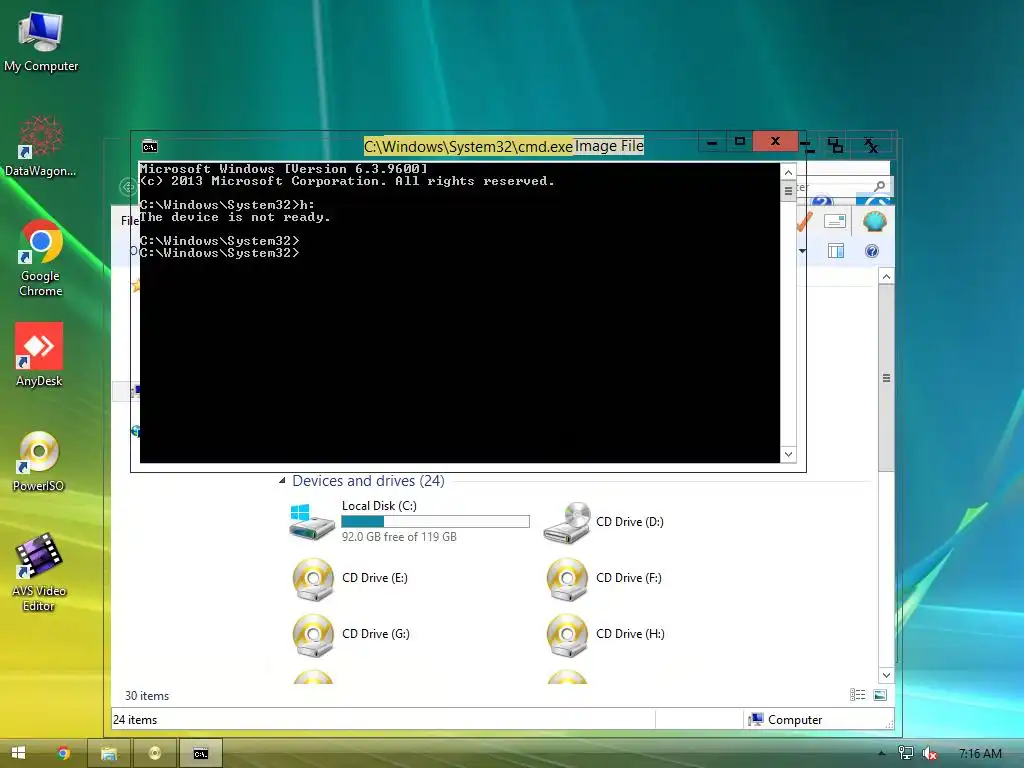Open cmd window system menu icon

(x=150, y=146)
